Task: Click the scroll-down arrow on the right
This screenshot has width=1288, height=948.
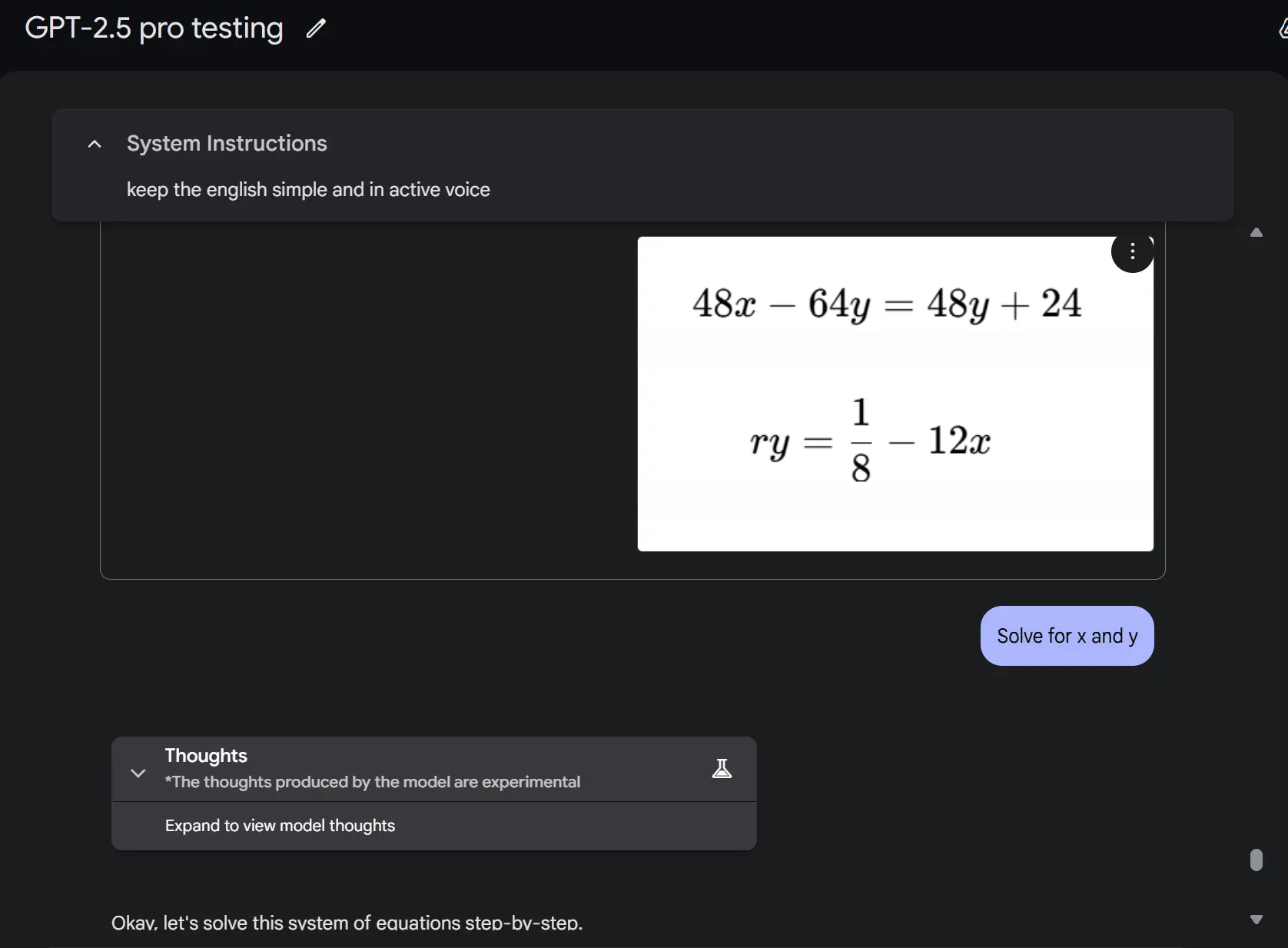Action: 1256,920
